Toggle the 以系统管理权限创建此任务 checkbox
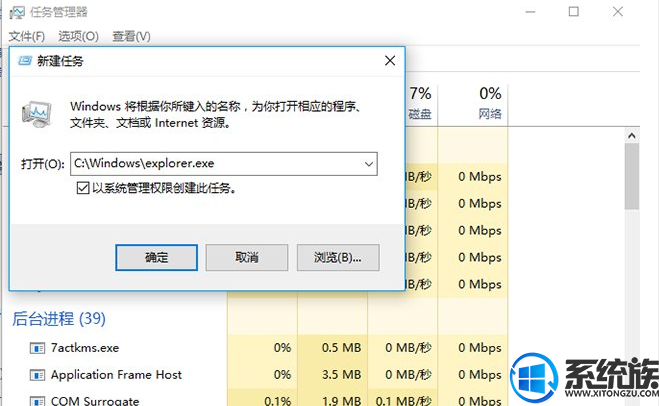 tap(83, 188)
